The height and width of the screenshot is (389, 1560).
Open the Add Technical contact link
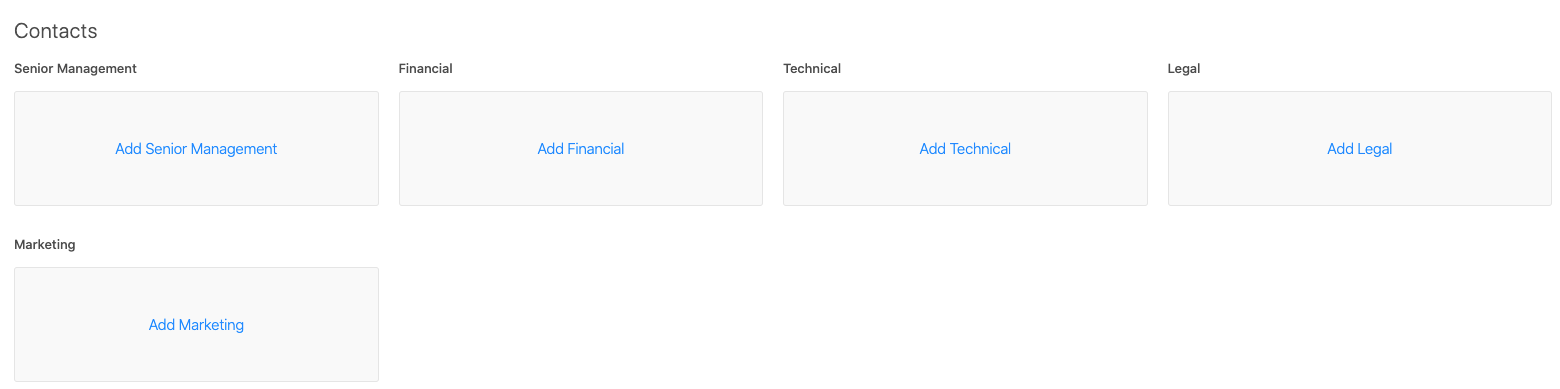(x=965, y=149)
